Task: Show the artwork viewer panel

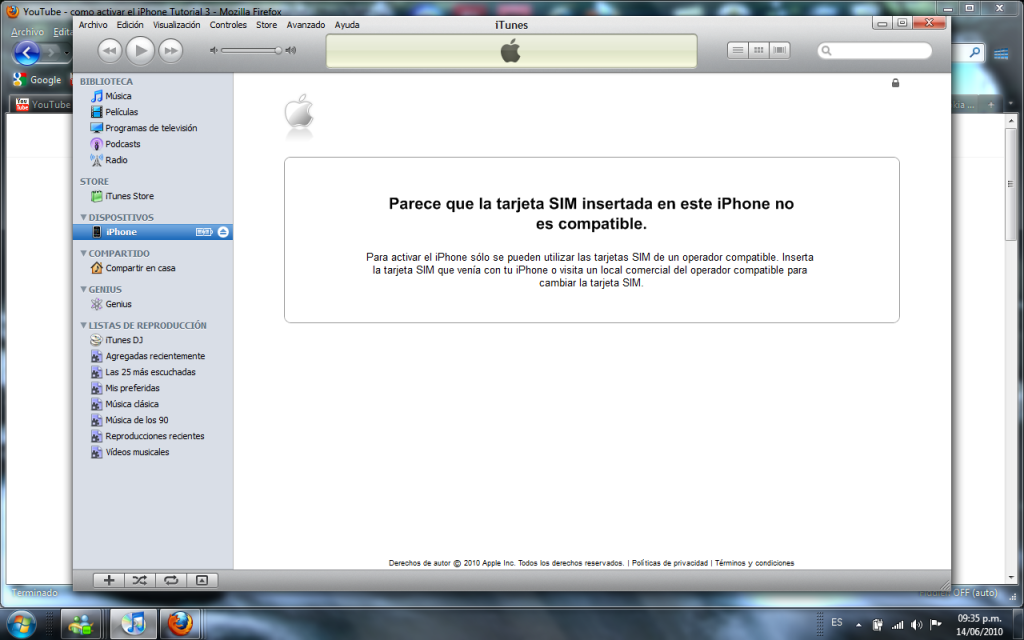Action: pos(202,580)
